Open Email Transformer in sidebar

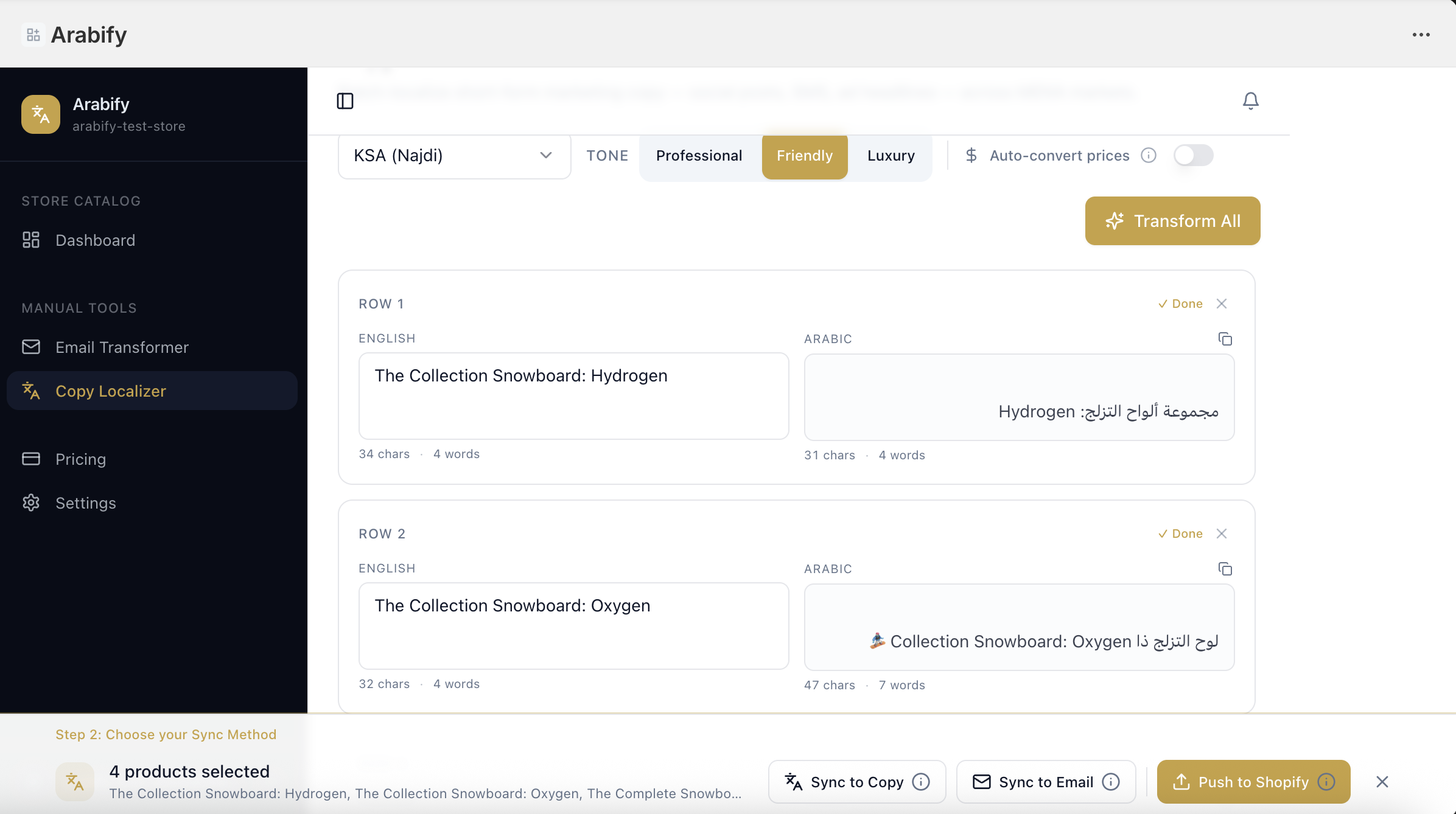tap(122, 347)
